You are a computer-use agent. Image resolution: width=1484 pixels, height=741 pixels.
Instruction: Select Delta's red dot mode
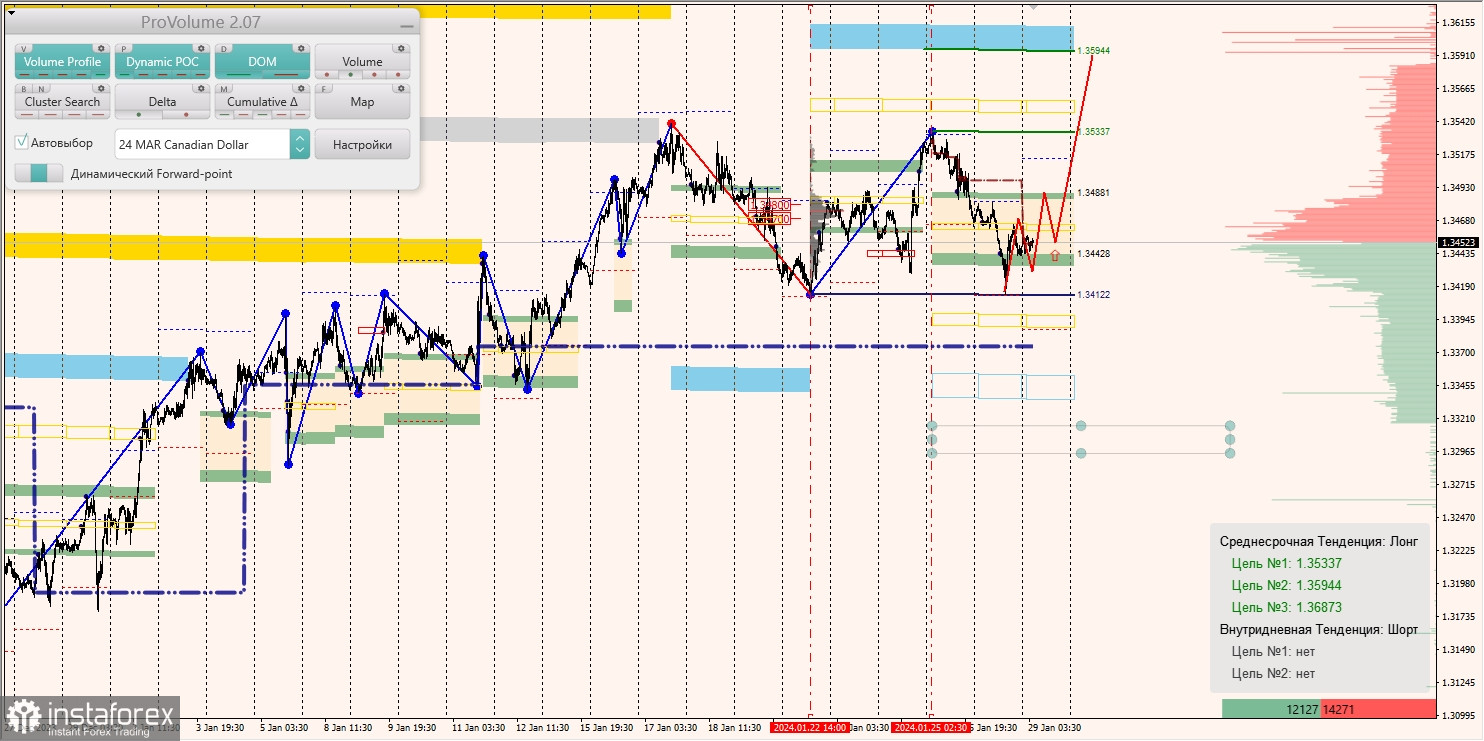point(186,114)
